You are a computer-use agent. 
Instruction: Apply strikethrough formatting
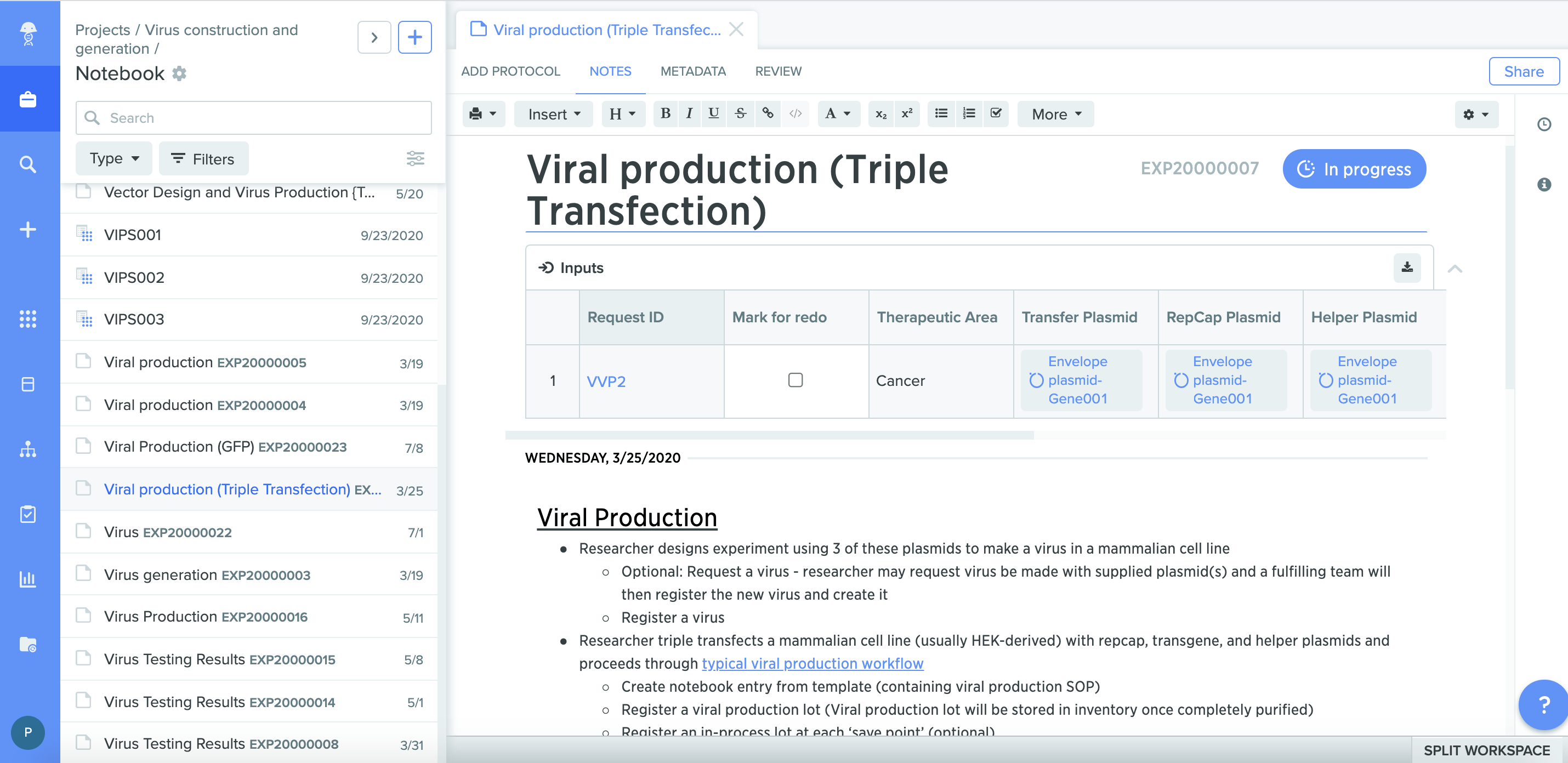[740, 114]
